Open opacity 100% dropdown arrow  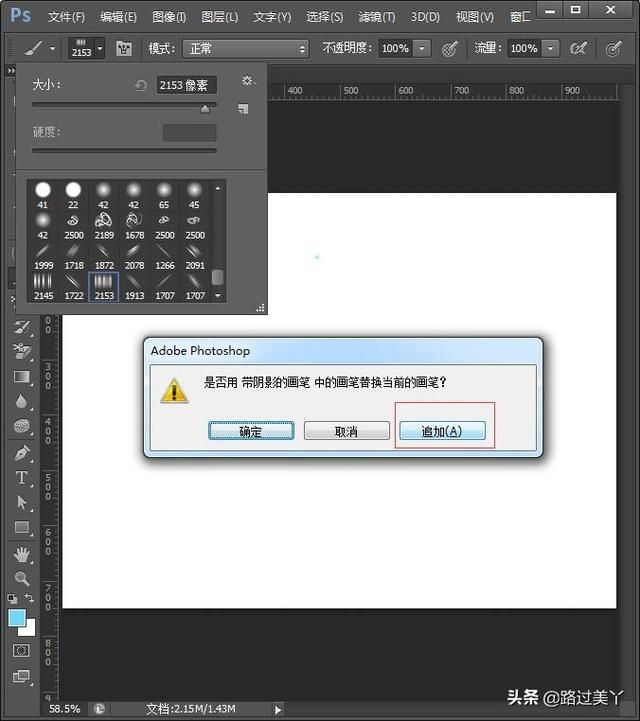tap(422, 48)
